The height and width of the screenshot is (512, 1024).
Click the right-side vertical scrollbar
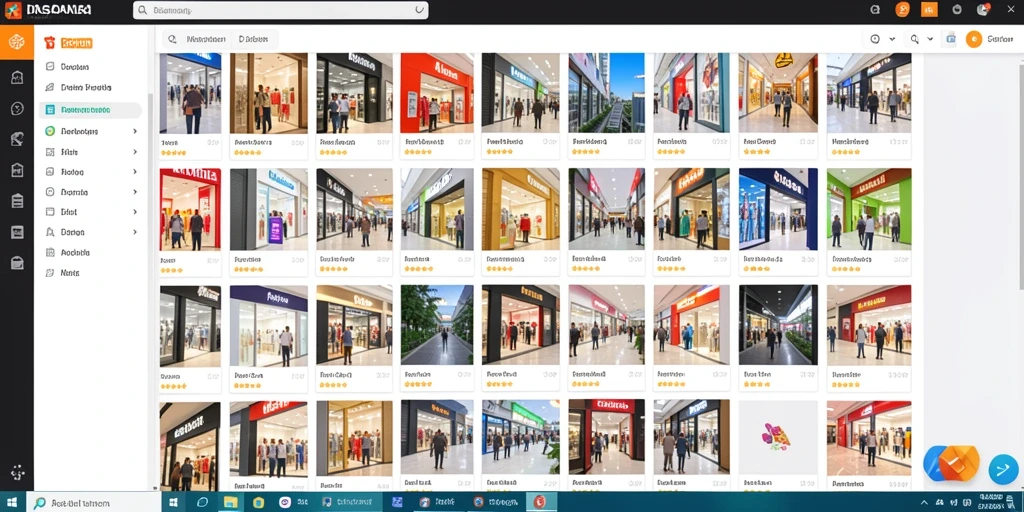pos(1021,176)
